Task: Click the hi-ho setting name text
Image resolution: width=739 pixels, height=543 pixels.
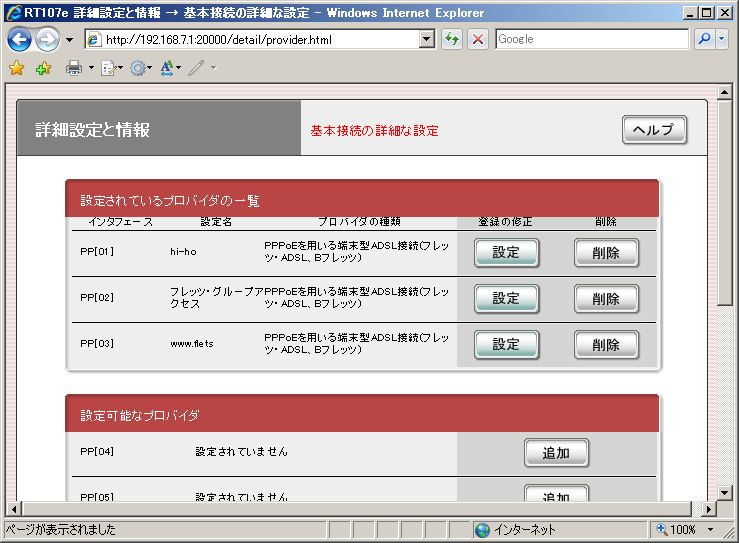Action: (183, 252)
